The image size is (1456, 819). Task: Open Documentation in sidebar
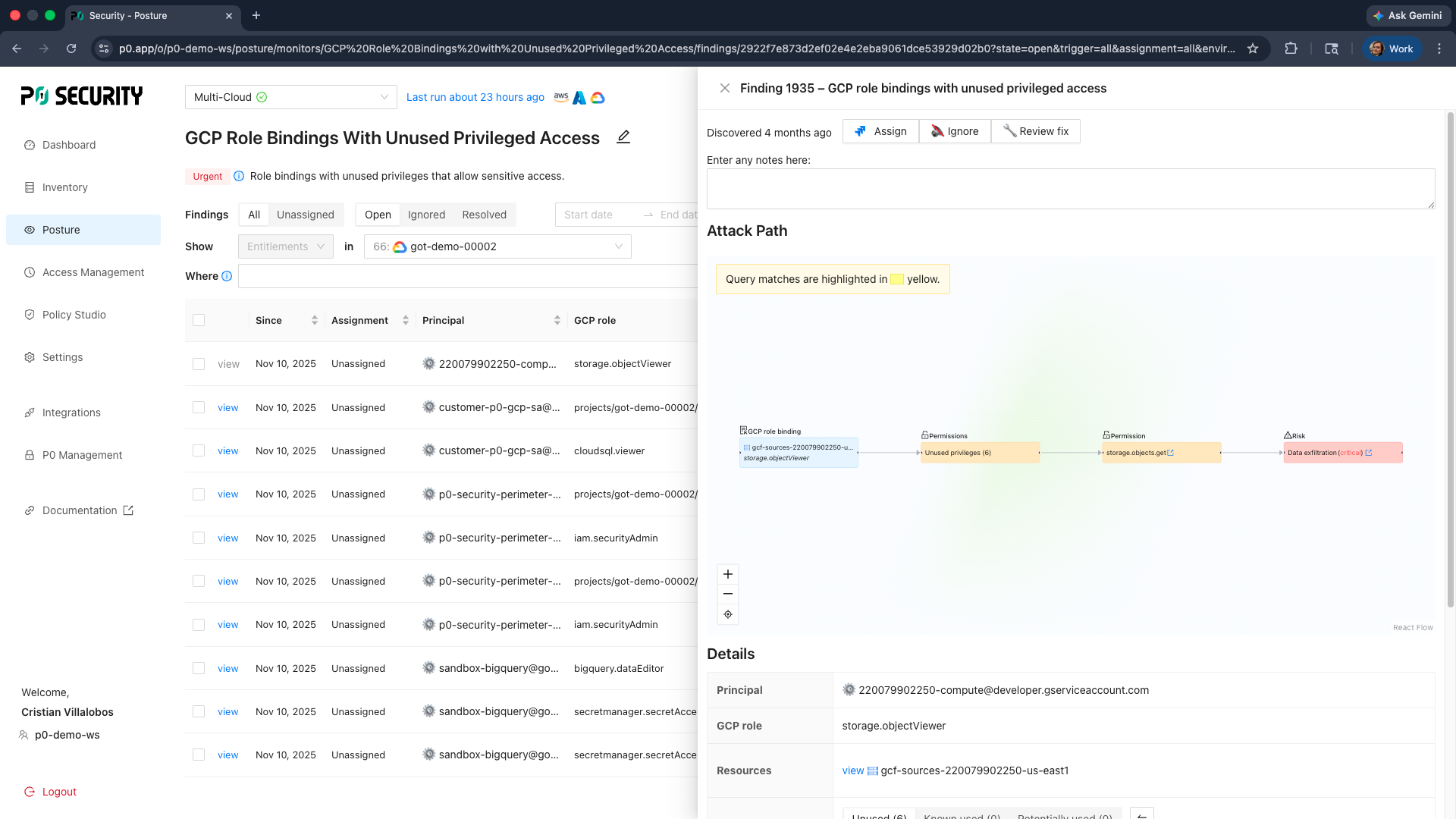(x=80, y=510)
